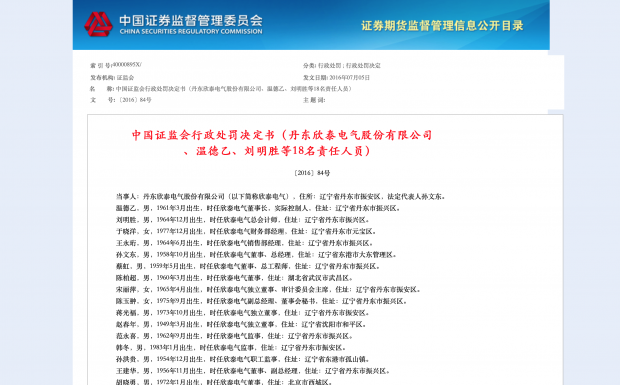Click the publication date 2016年07月05日
The width and height of the screenshot is (620, 385).
[x=336, y=77]
